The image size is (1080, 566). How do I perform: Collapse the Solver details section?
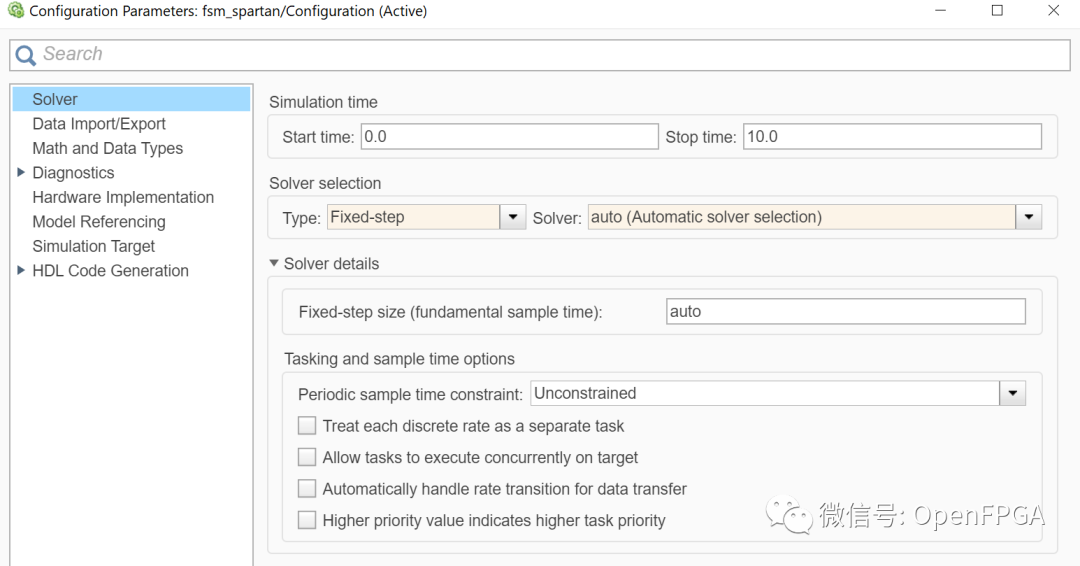tap(274, 264)
